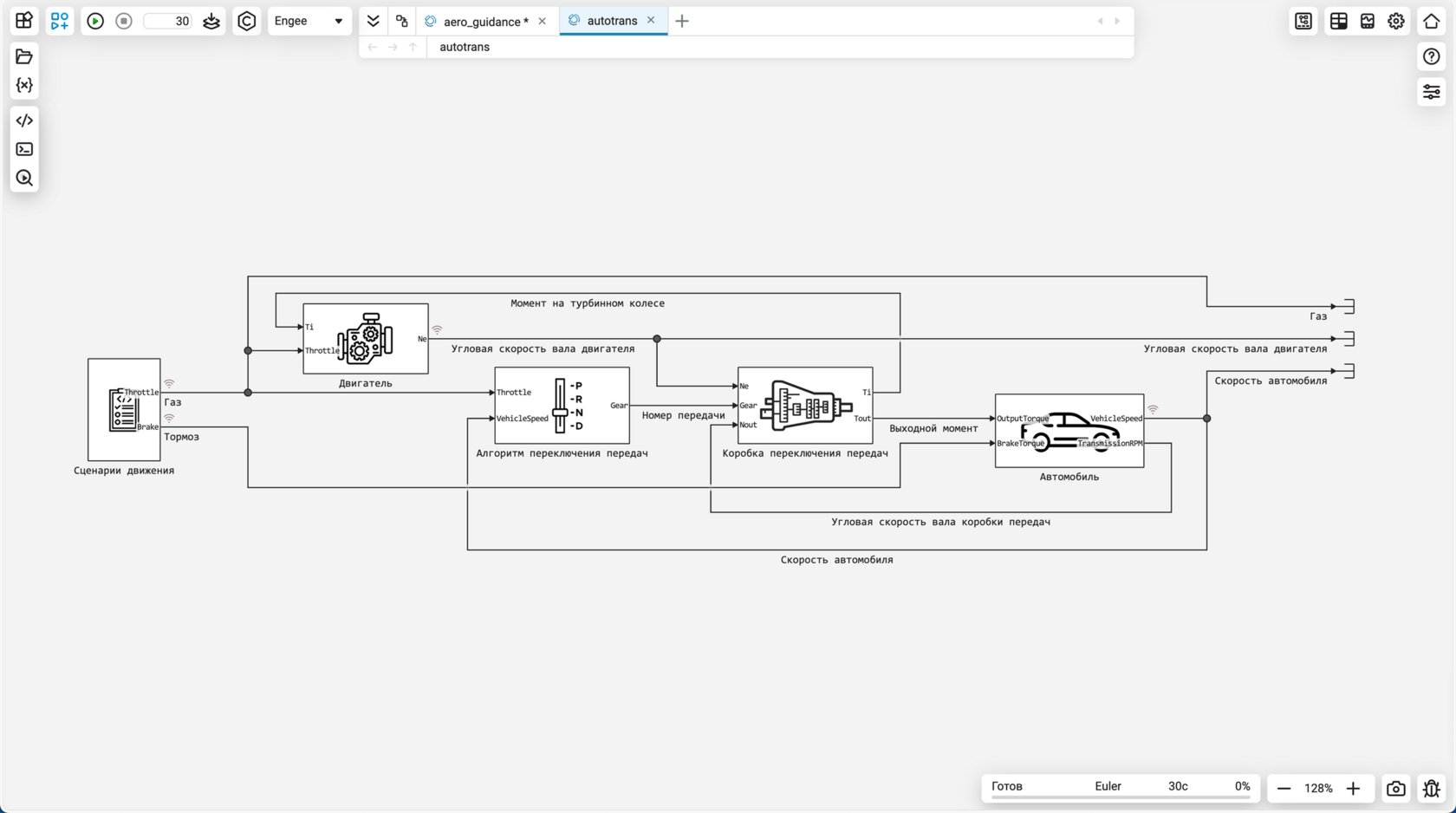Open the help icon

pos(1432,56)
